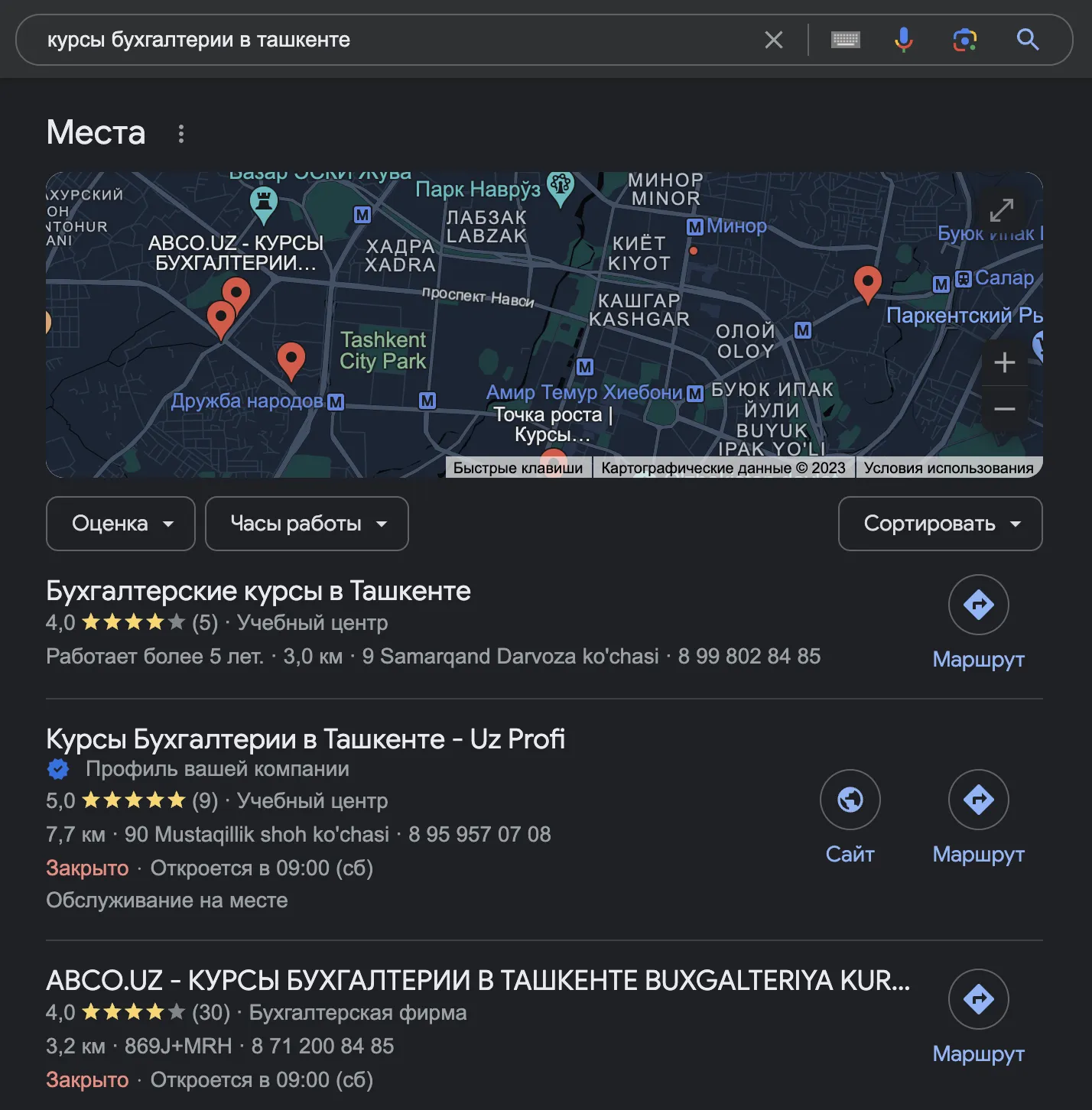Click the chess tower landmark icon on map

264,205
